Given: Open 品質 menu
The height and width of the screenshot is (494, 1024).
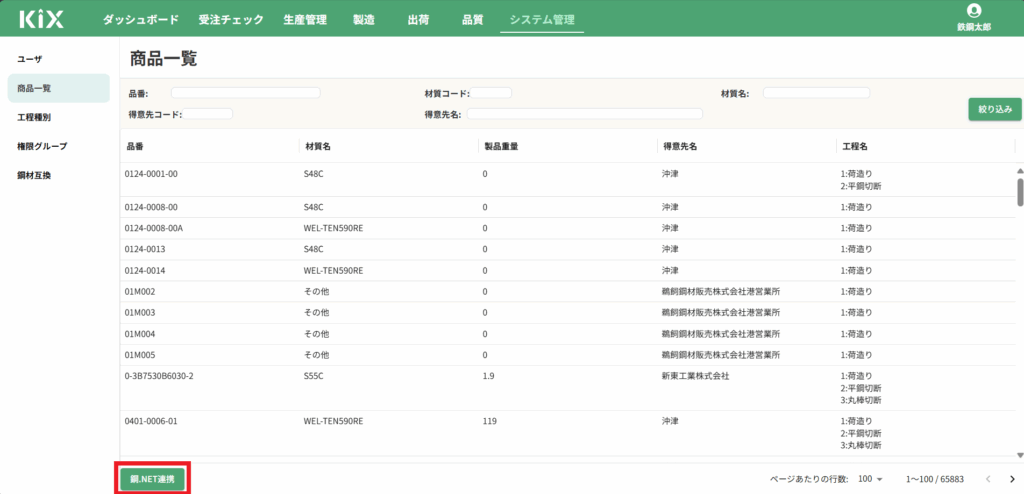Looking at the screenshot, I should point(472,20).
